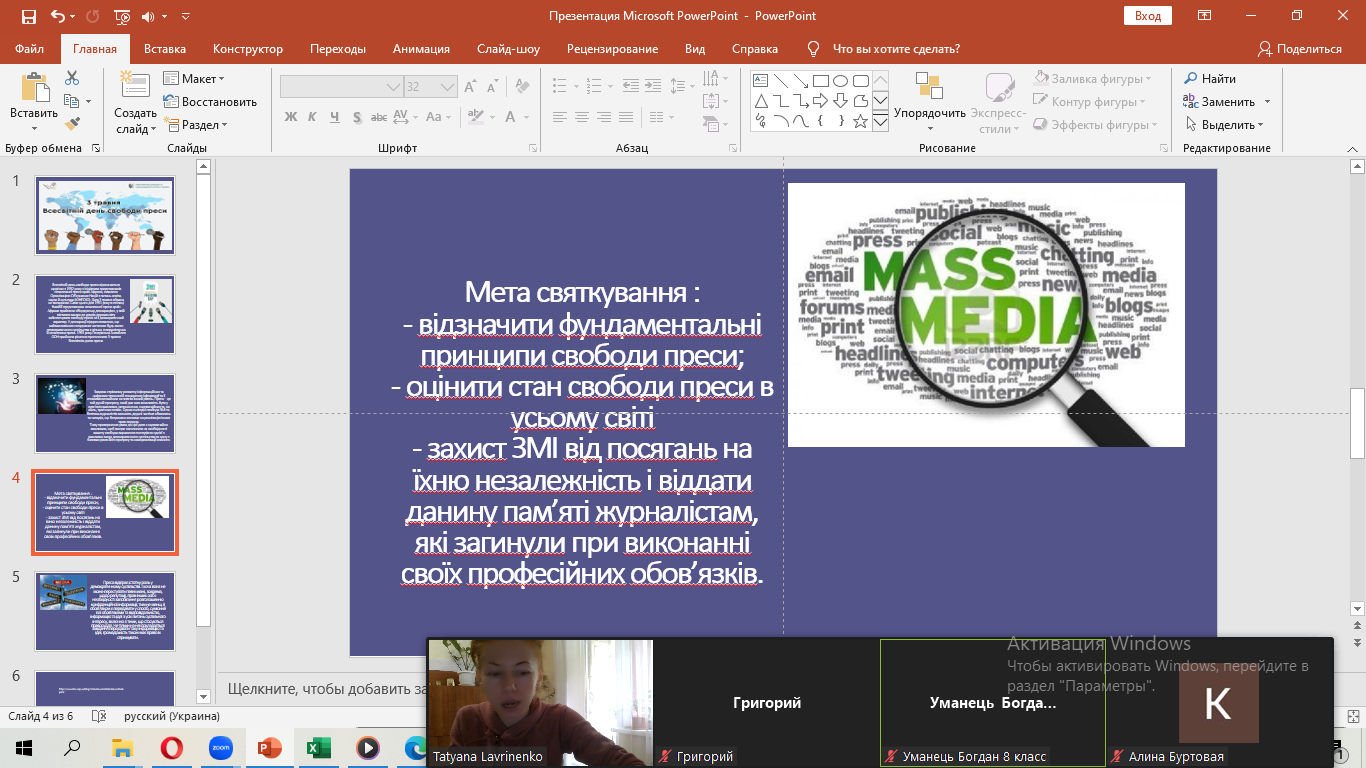
Task: Open Font dialog launcher in Шрифт group
Action: pos(533,148)
